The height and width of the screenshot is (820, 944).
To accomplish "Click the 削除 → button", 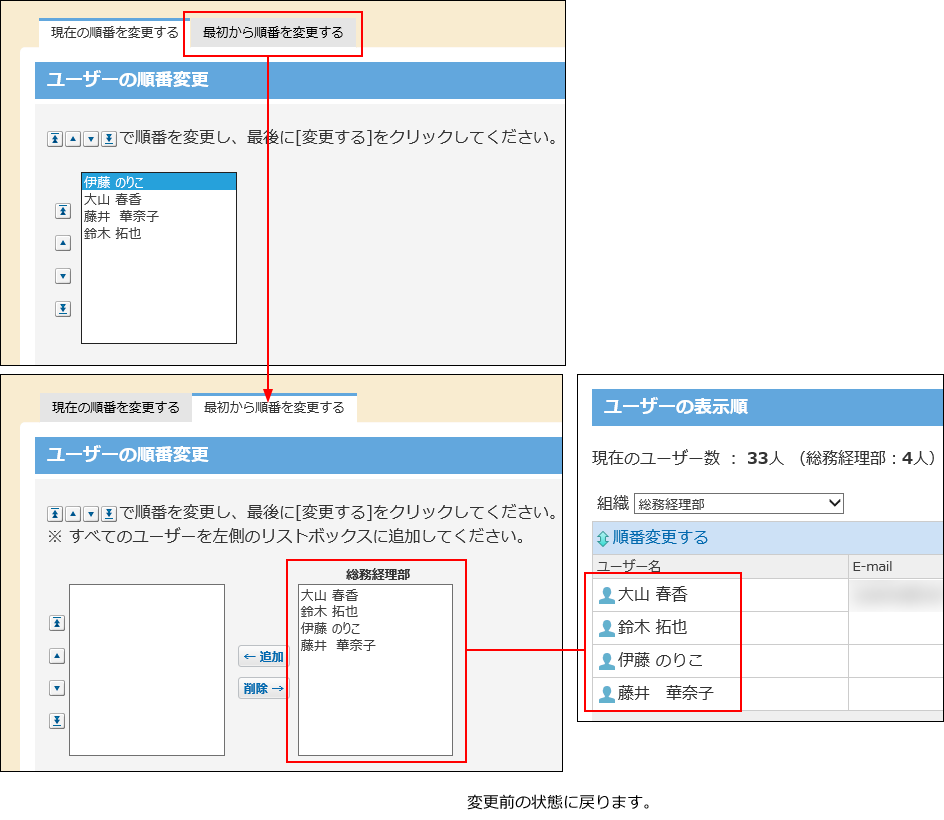I will pos(264,688).
